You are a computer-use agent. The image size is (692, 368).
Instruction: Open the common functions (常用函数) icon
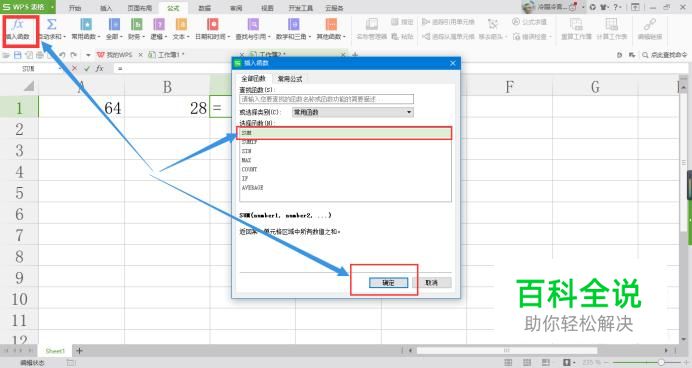pyautogui.click(x=86, y=24)
